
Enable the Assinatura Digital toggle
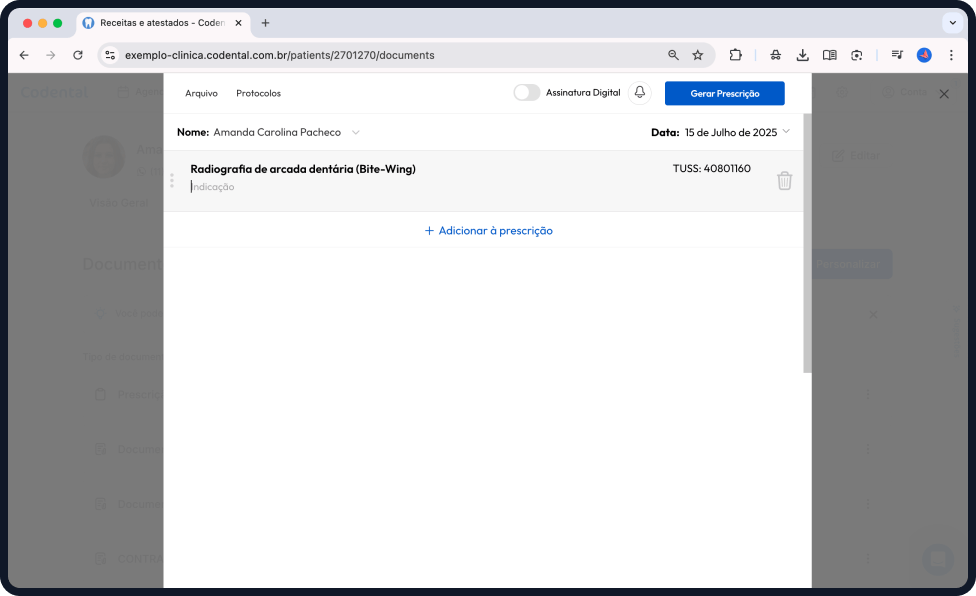526,93
